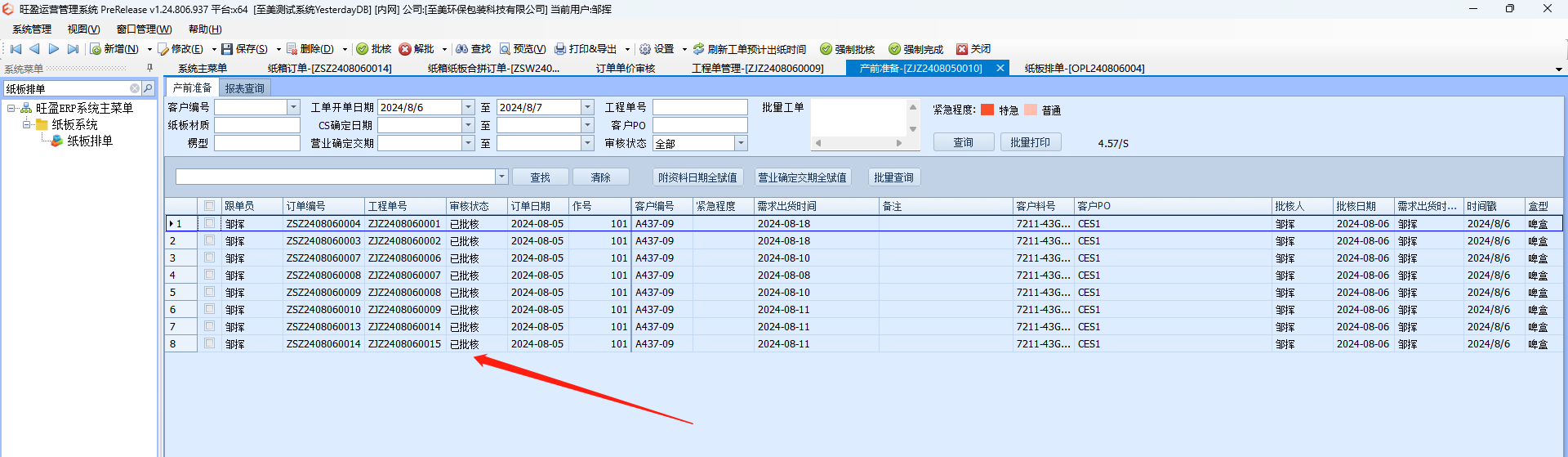Switch to the 报表查询 tab
1568x457 pixels.
coord(244,88)
